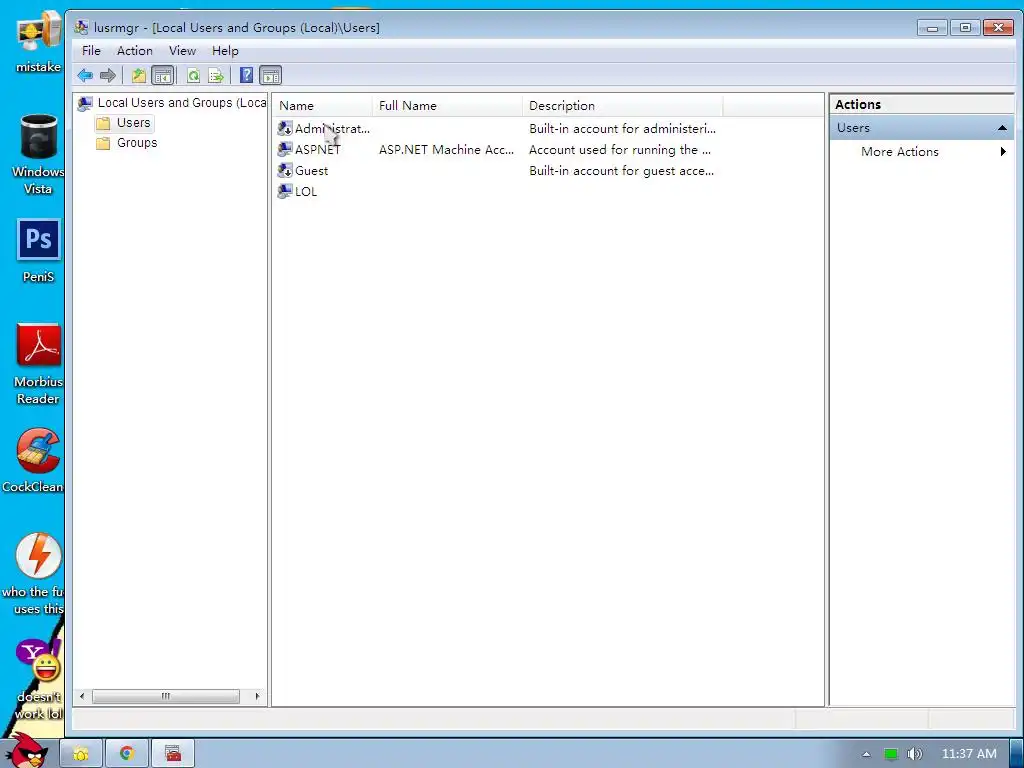Click 'Account used for running the ...' description
The image size is (1024, 768).
tap(620, 150)
